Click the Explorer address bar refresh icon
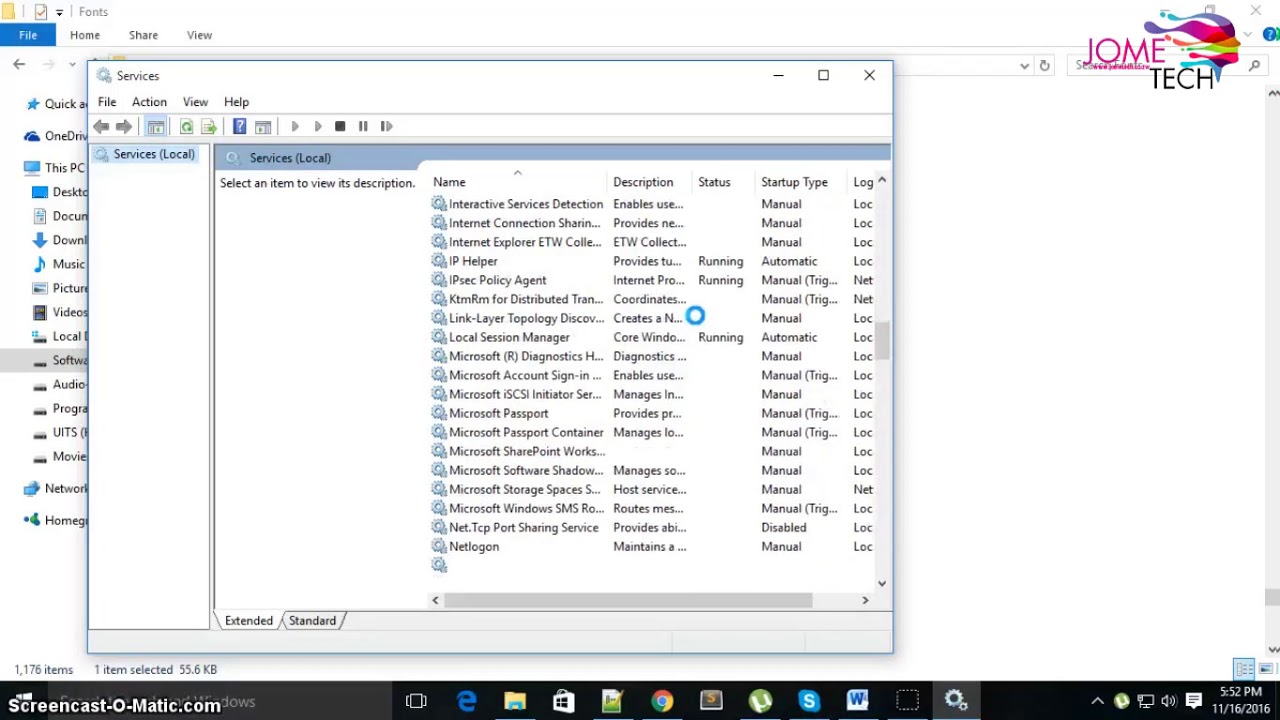1280x720 pixels. coord(1044,65)
